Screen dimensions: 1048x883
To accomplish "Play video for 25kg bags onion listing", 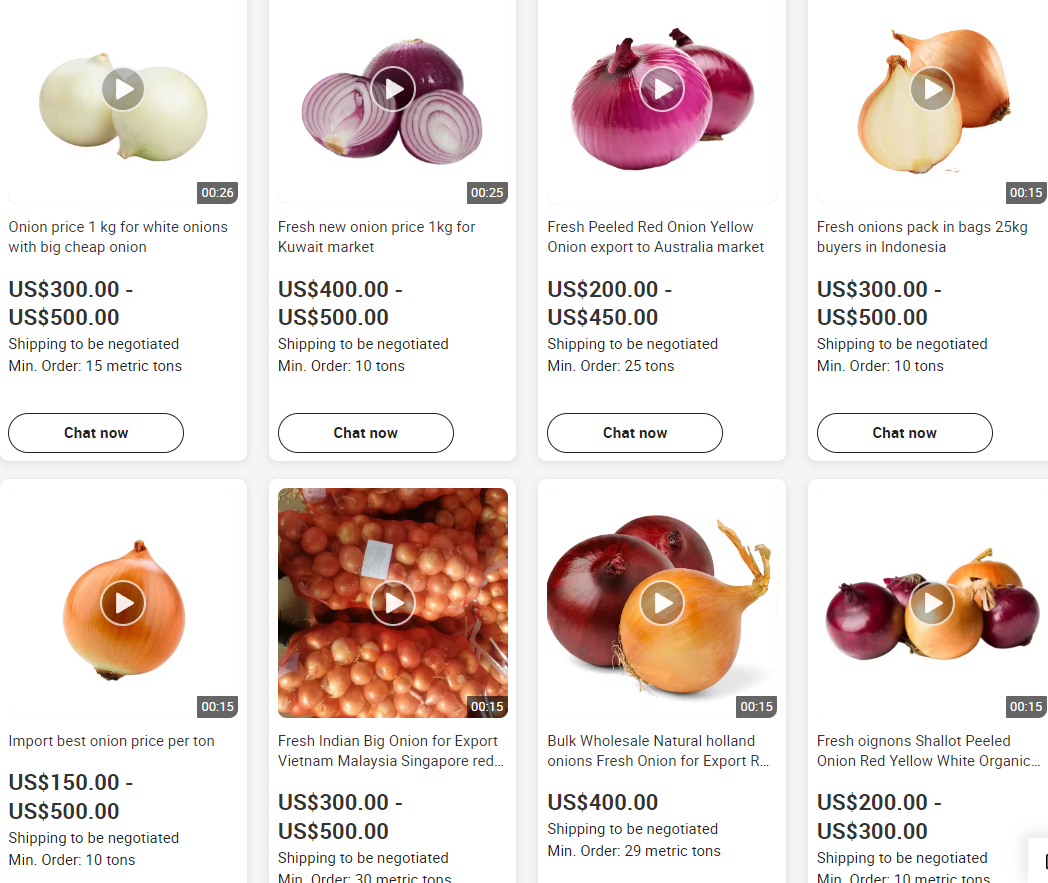I will [932, 89].
